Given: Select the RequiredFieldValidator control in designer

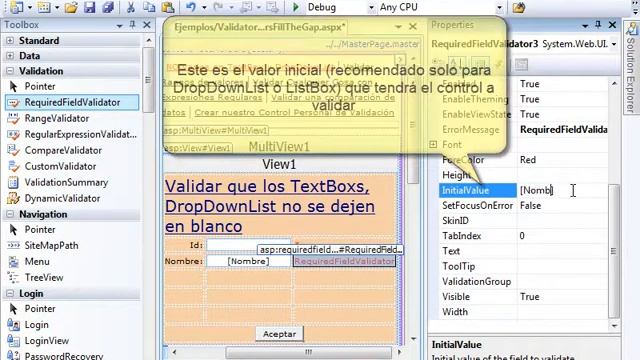Looking at the screenshot, I should [344, 261].
